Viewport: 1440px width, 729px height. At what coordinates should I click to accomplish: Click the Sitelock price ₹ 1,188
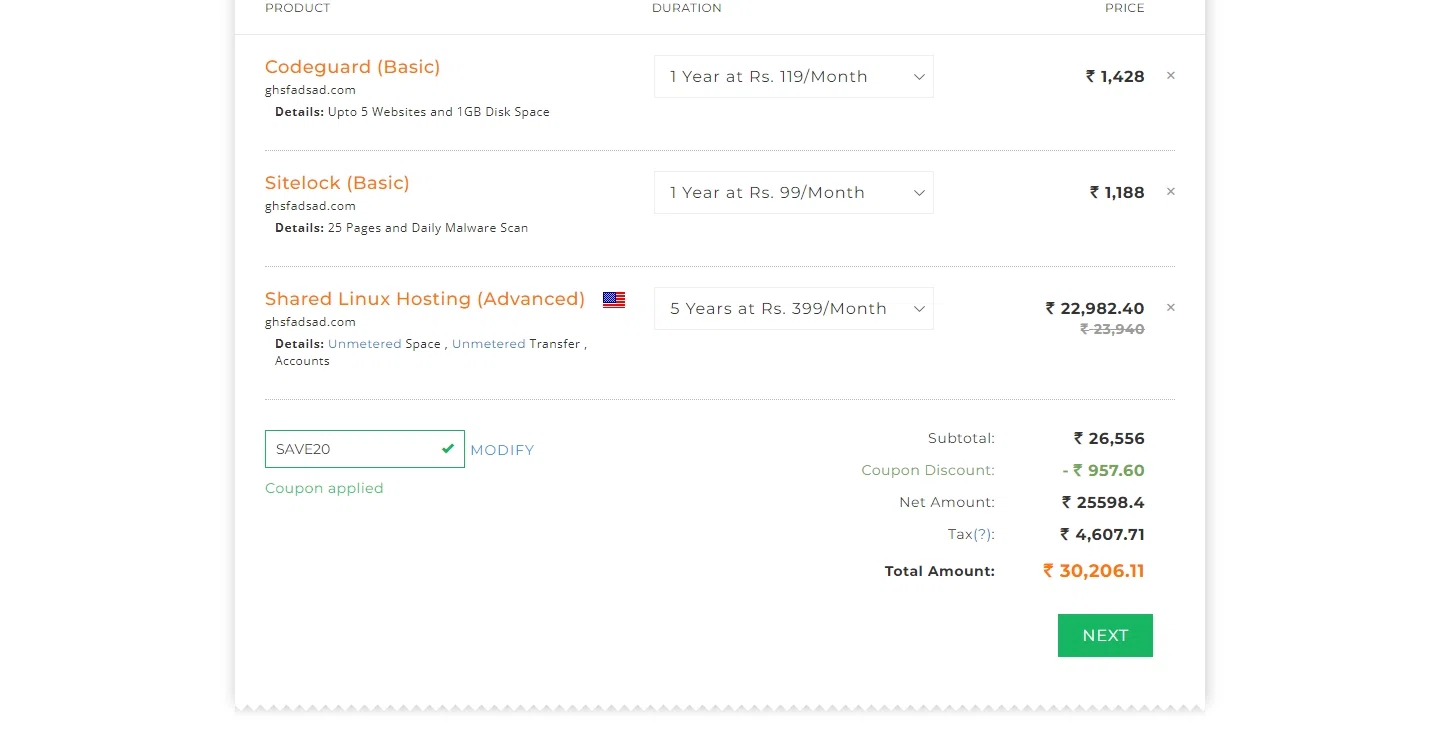tap(1117, 192)
